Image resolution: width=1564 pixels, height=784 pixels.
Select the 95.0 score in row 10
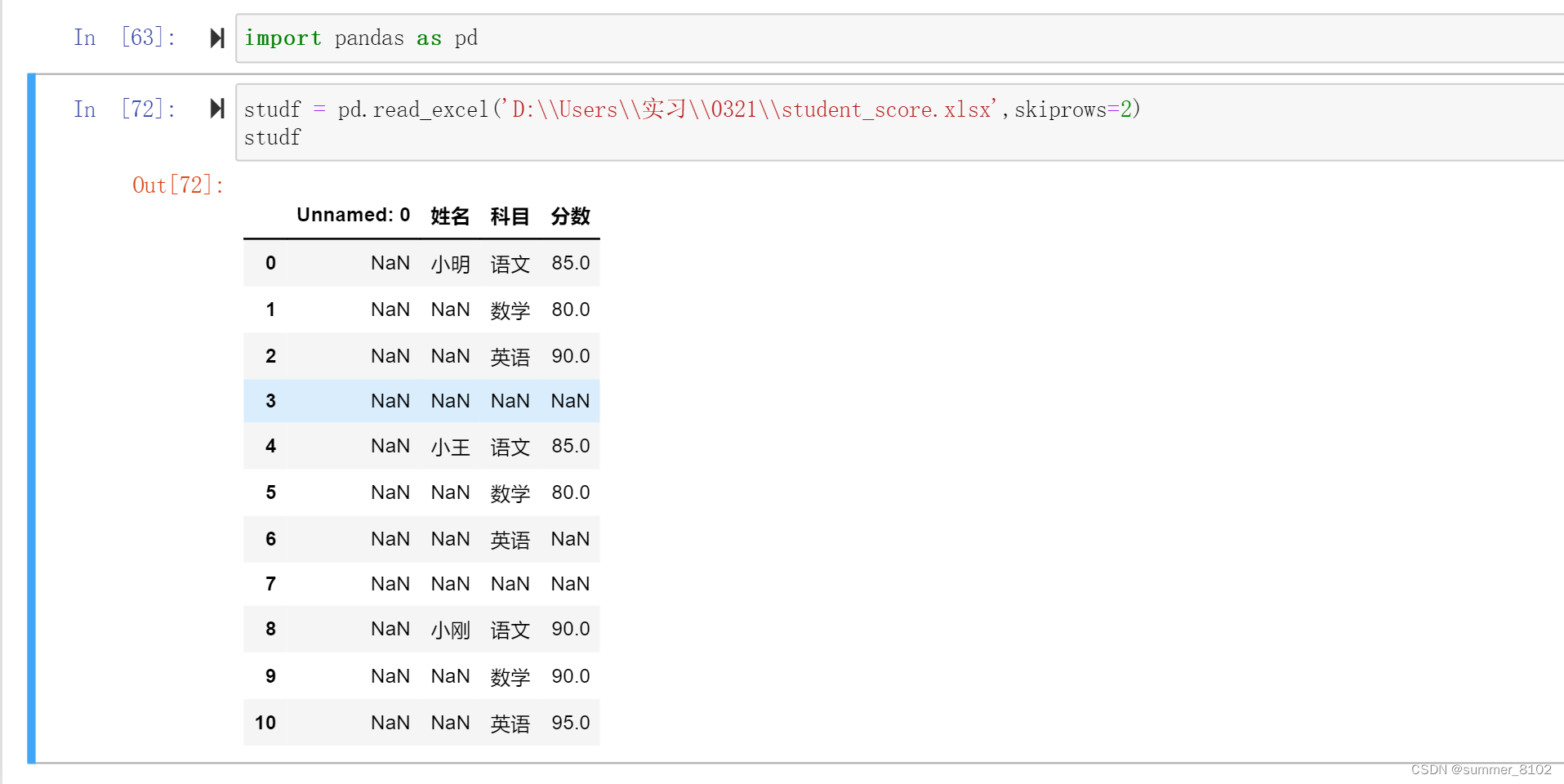[x=570, y=723]
